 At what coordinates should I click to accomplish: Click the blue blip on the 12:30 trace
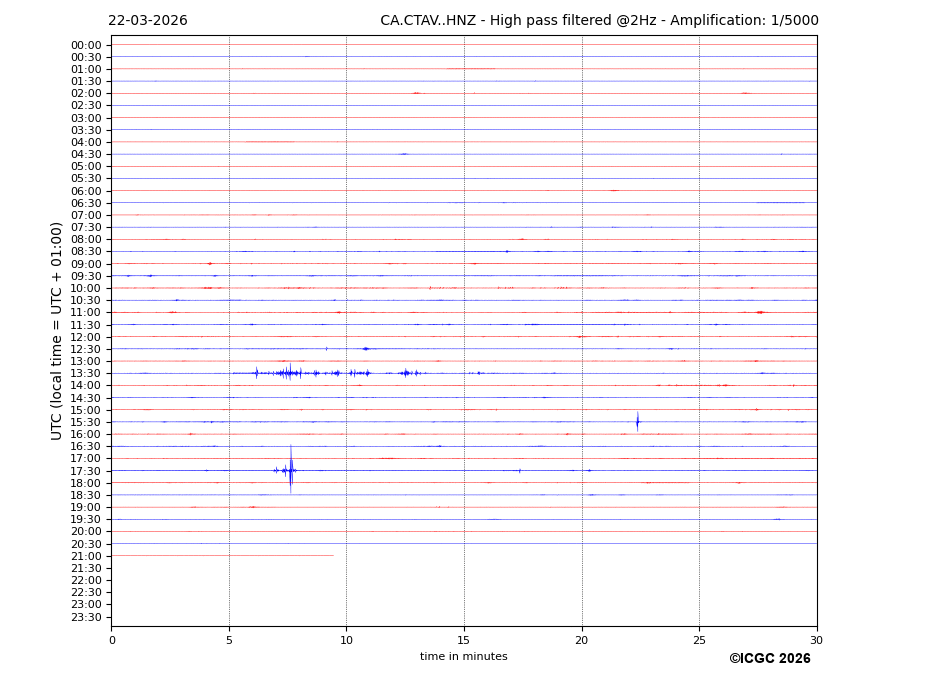click(x=366, y=349)
